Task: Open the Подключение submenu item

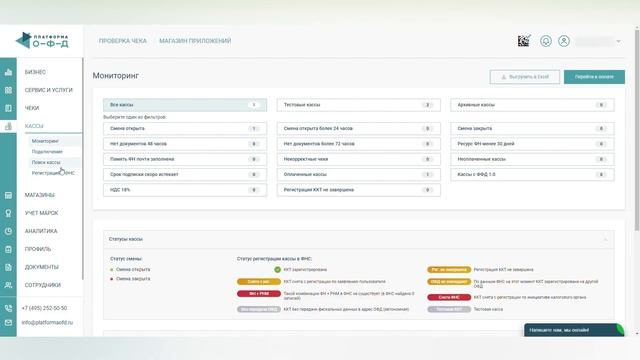Action: (x=47, y=151)
